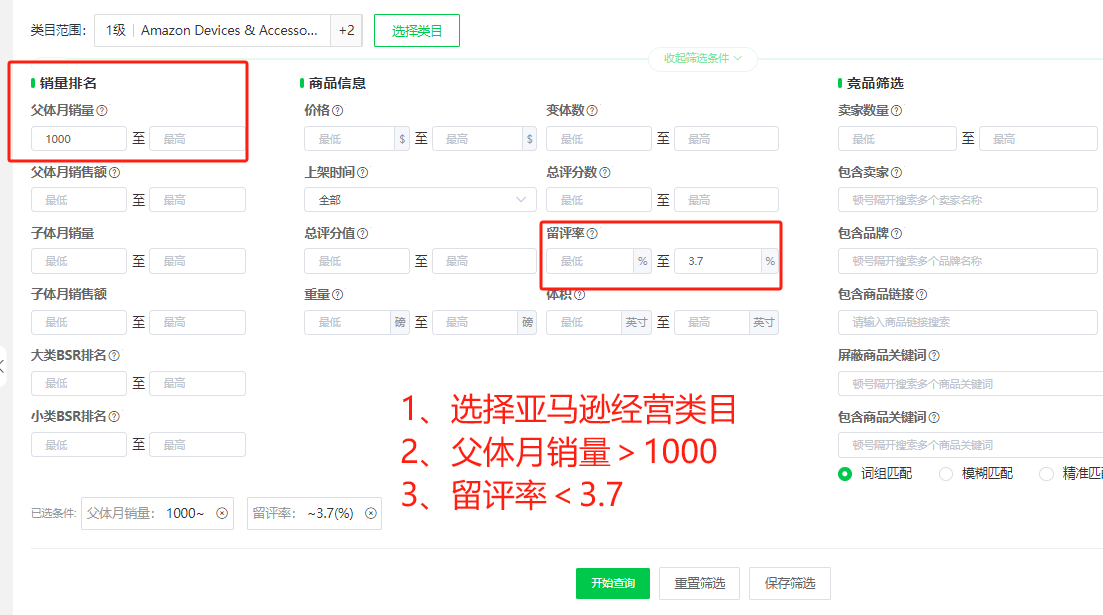Image resolution: width=1103 pixels, height=615 pixels.
Task: Remove the 留评率 ~3.7(%) filter tag
Action: [370, 513]
